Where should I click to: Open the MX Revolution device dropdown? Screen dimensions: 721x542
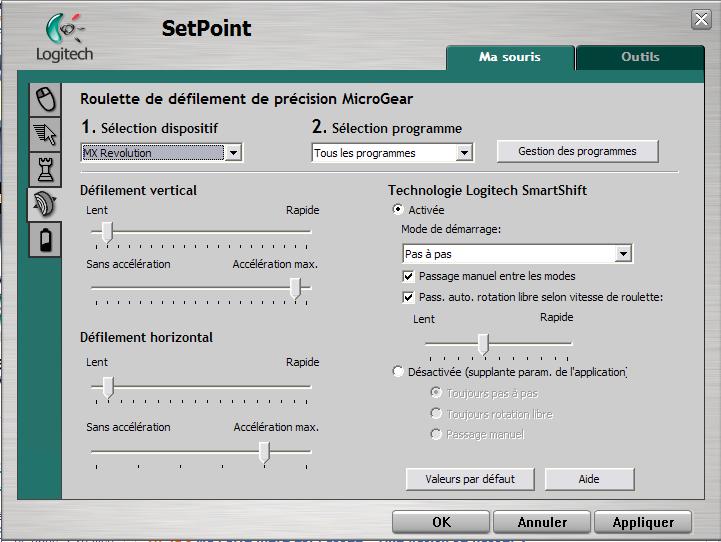[x=162, y=153]
